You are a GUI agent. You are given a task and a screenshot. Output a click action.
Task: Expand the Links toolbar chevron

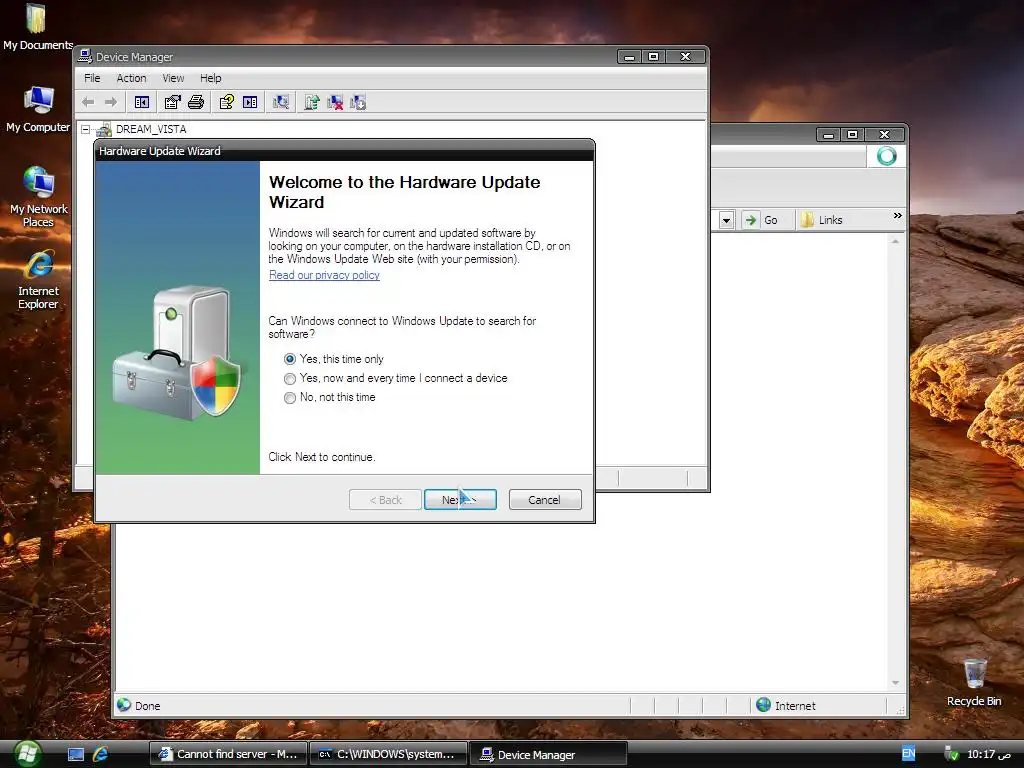pyautogui.click(x=897, y=216)
